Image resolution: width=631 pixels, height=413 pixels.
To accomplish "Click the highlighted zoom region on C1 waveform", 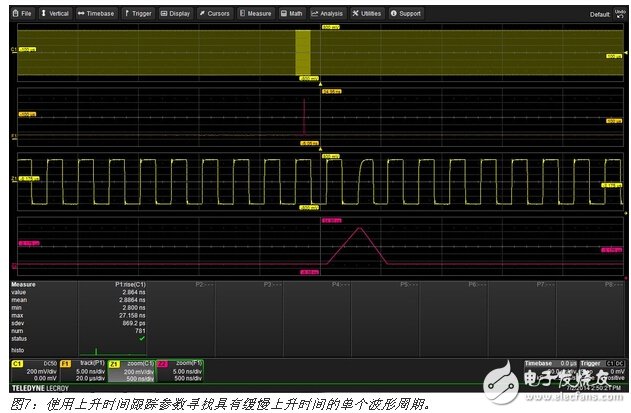I will [x=303, y=52].
